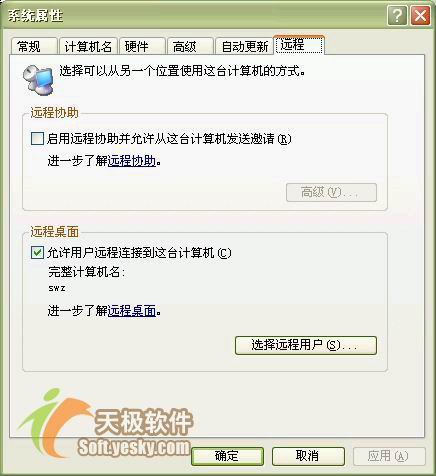Screen dimensions: 436x476
Task: Switch to the 常规 tab
Action: coord(34,46)
